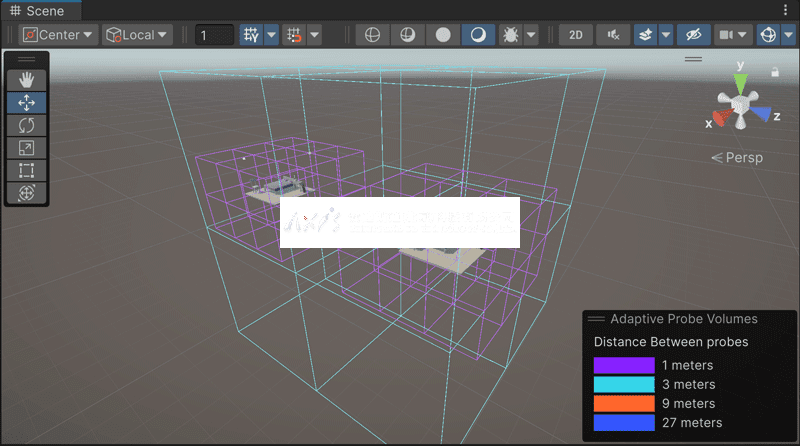Toggle scene audio mute

point(613,34)
